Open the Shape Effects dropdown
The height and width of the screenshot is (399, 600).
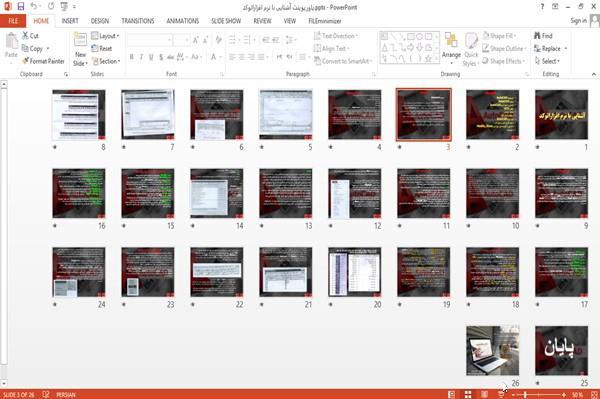click(504, 61)
